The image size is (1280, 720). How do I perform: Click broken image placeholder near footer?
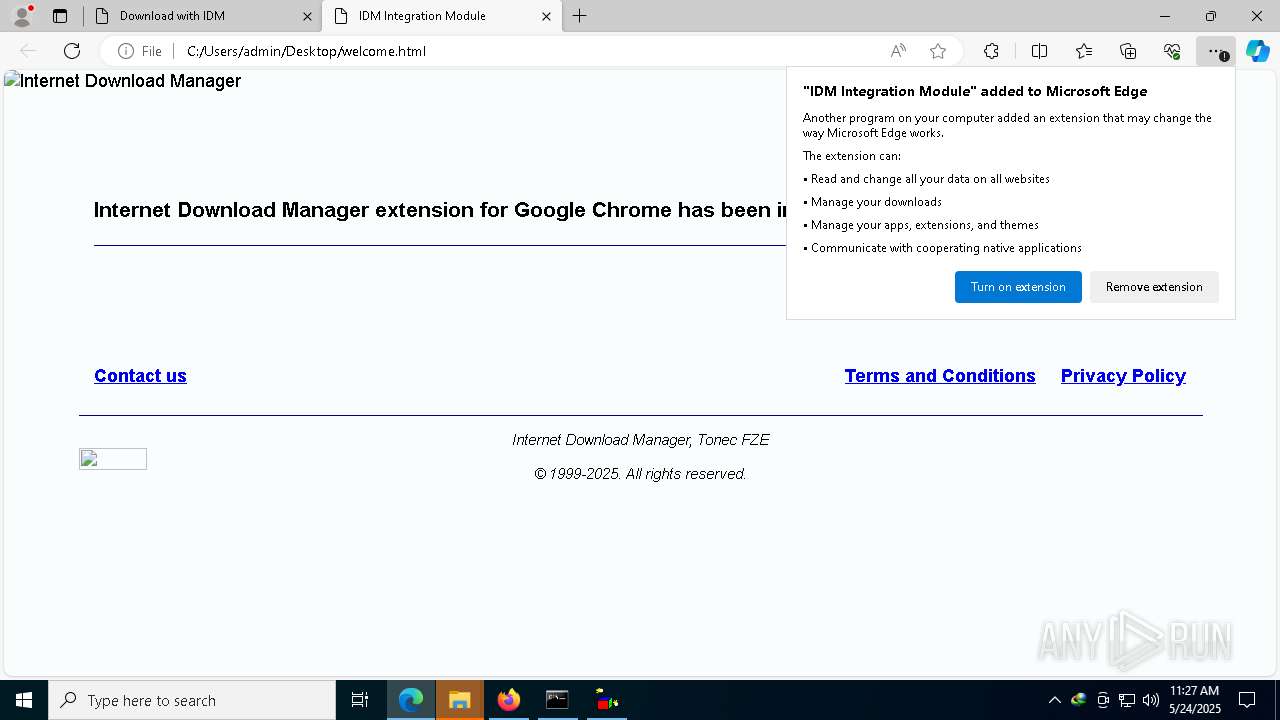113,459
